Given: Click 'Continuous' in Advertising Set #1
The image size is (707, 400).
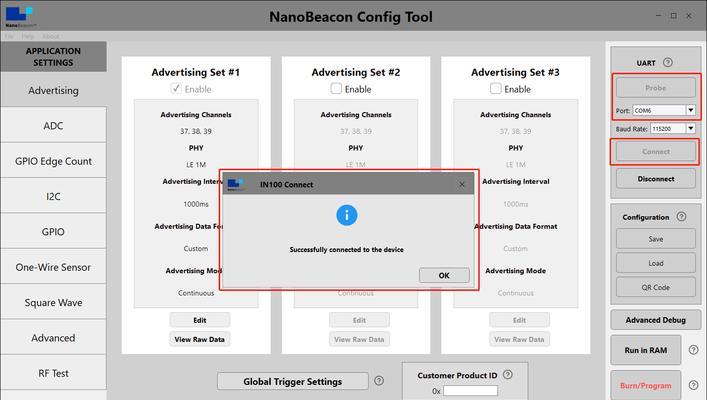Looking at the screenshot, I should coord(196,293).
